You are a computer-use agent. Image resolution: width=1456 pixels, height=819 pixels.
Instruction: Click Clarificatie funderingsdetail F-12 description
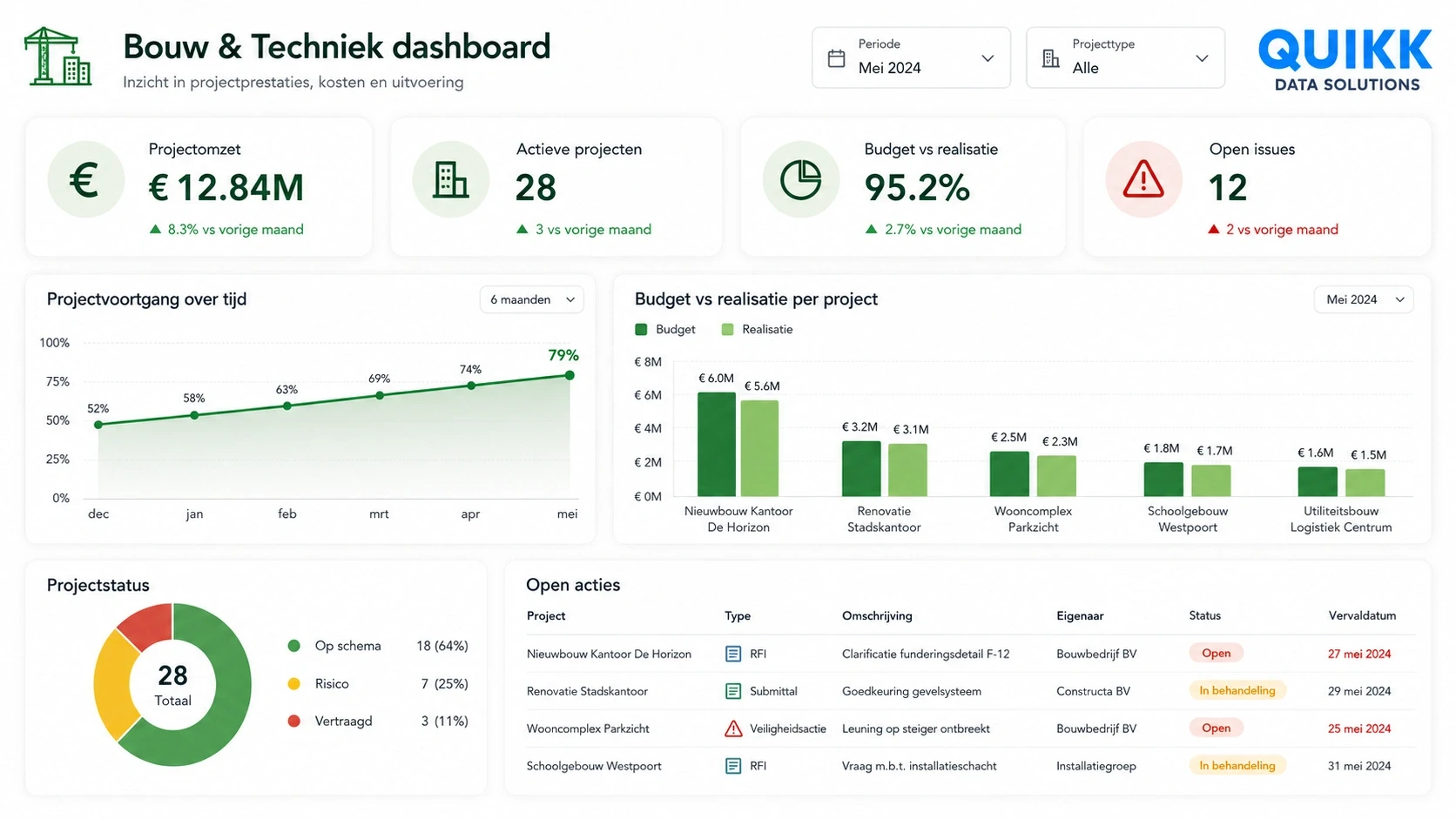pyautogui.click(x=926, y=654)
